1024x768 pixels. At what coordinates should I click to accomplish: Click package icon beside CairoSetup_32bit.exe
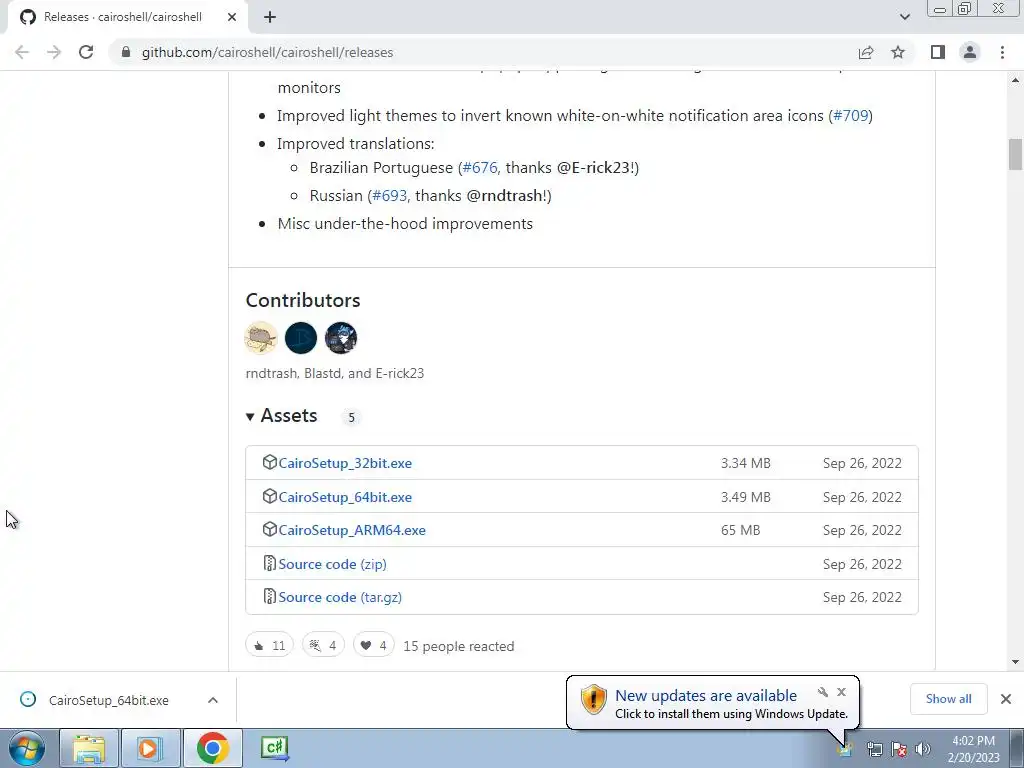click(x=270, y=462)
